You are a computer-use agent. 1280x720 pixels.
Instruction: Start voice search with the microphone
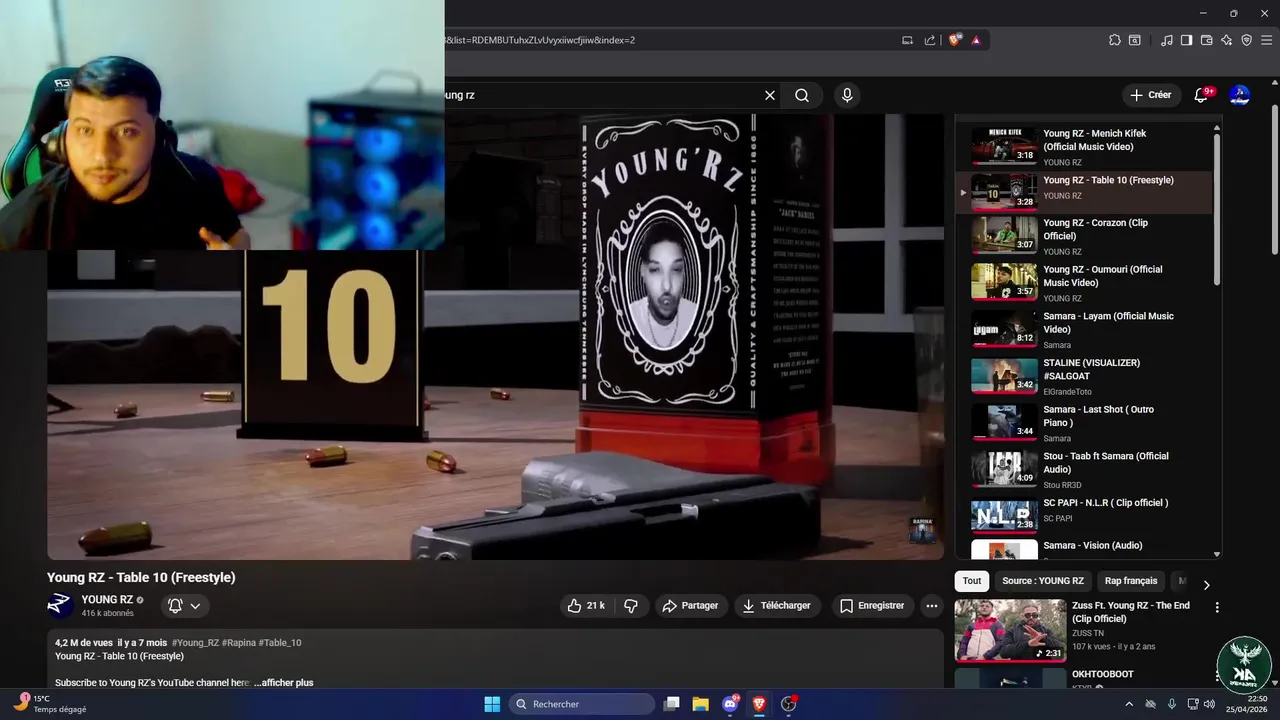click(x=847, y=95)
